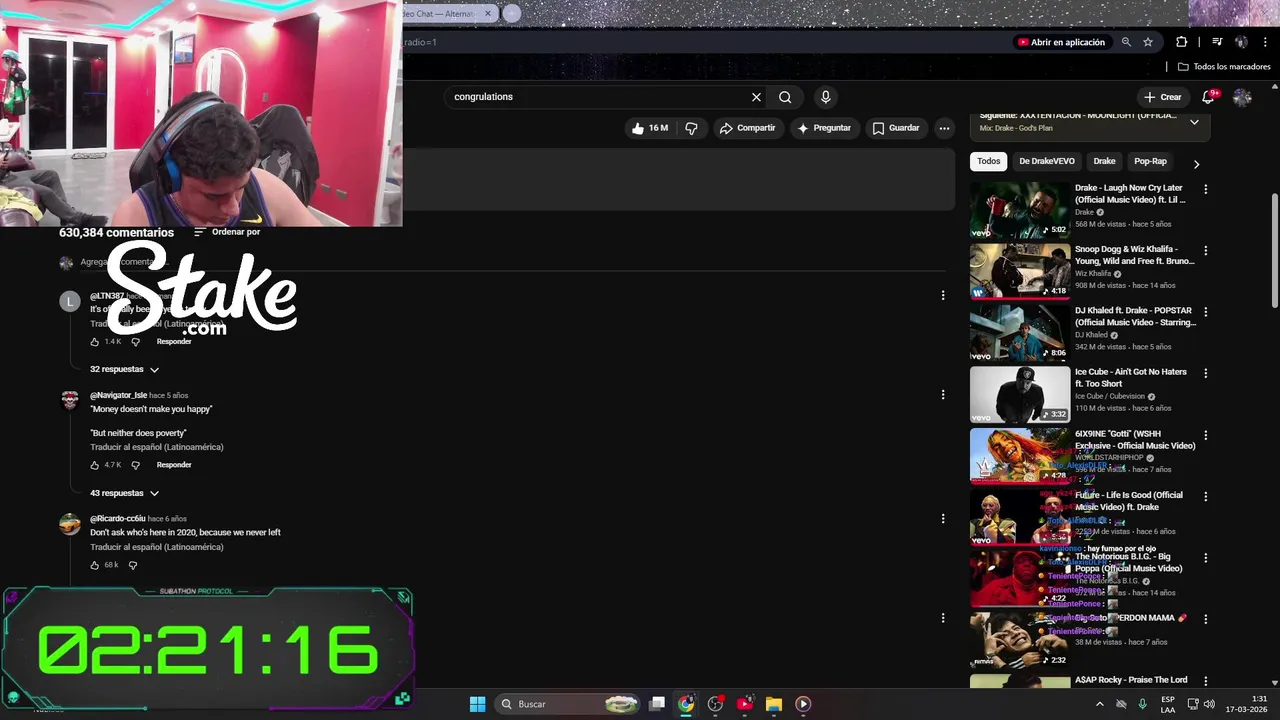Open the Chrome three-dot menu
The image size is (1280, 720).
click(1266, 42)
